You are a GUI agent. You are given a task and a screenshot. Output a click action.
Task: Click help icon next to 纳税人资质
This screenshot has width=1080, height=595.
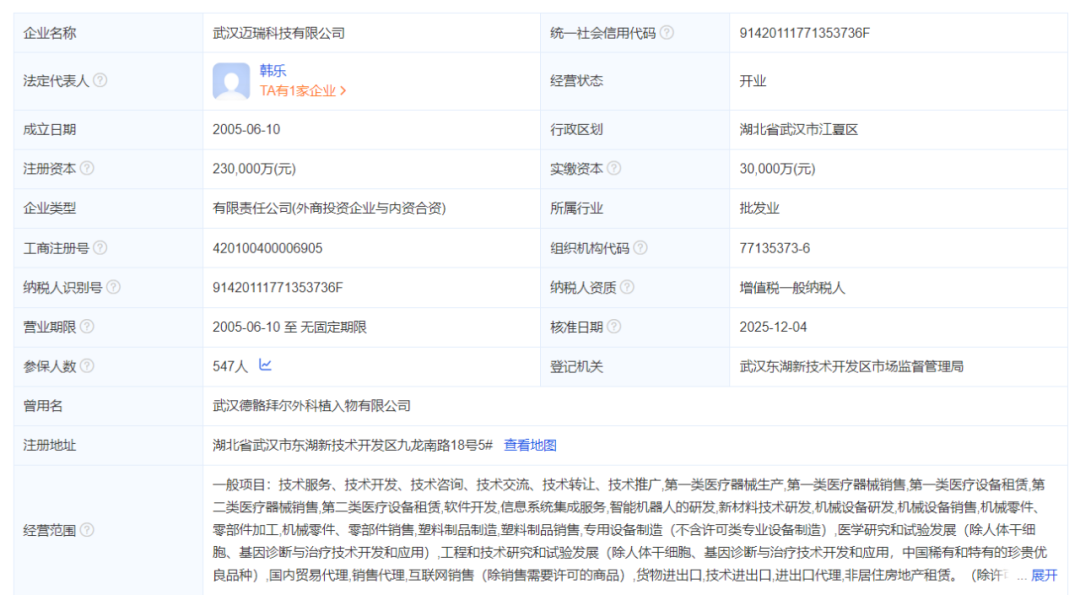click(x=627, y=287)
